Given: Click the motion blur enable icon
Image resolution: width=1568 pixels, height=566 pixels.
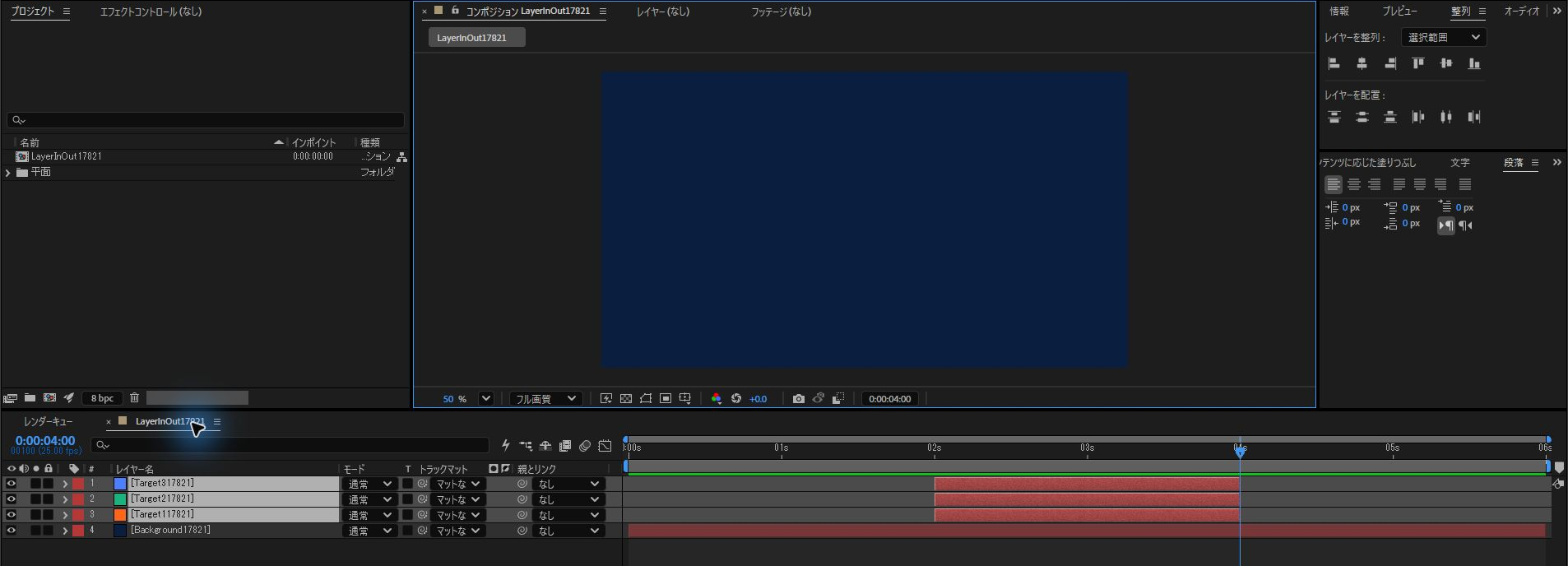Looking at the screenshot, I should click(585, 446).
